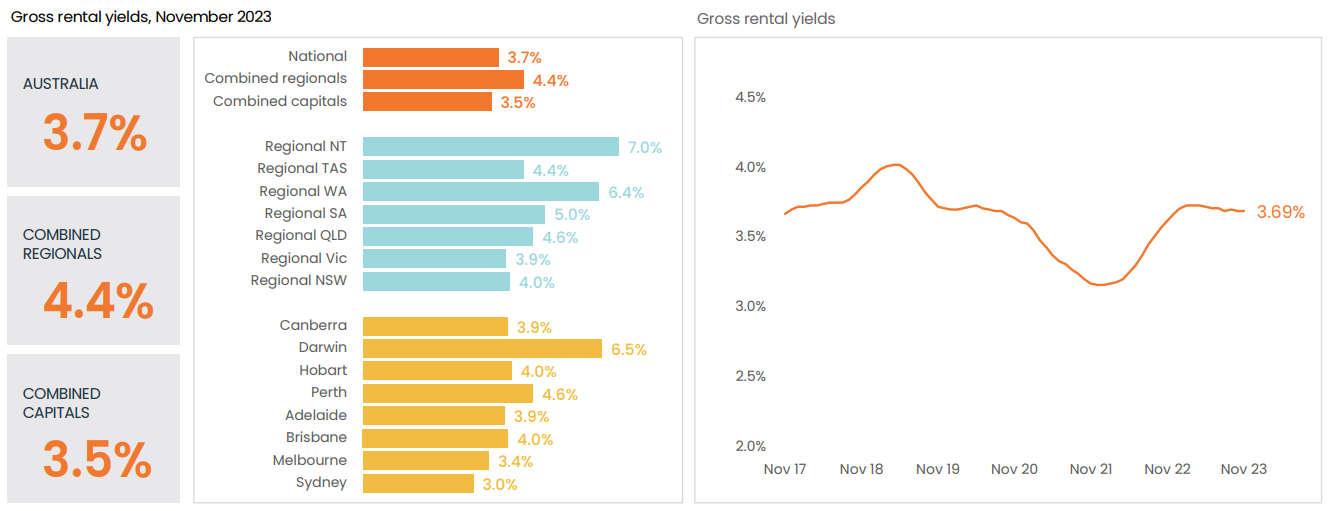This screenshot has width=1328, height=511.
Task: Select the Regional NT bar
Action: coord(490,147)
